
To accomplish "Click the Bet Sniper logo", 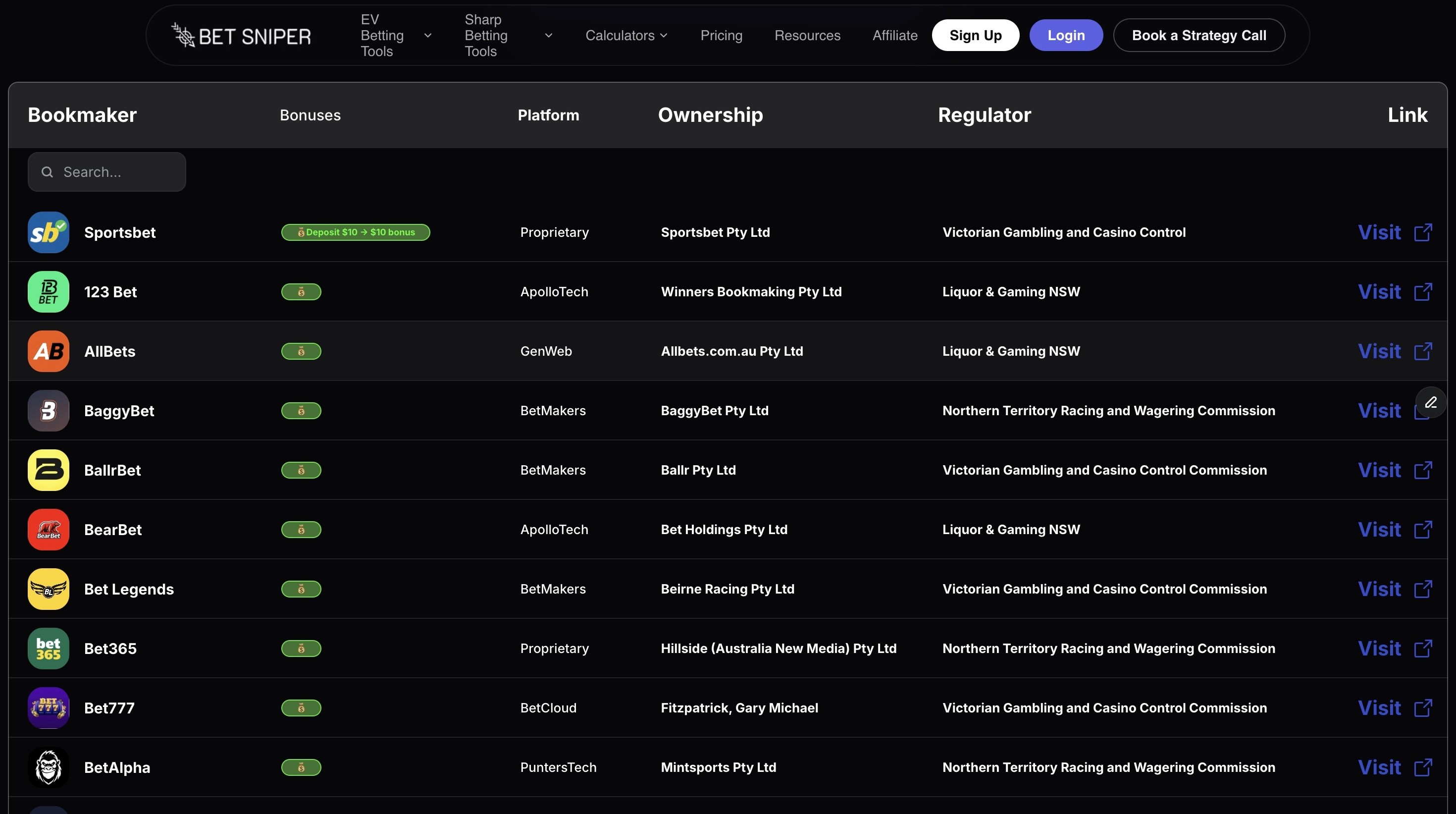I will click(241, 36).
